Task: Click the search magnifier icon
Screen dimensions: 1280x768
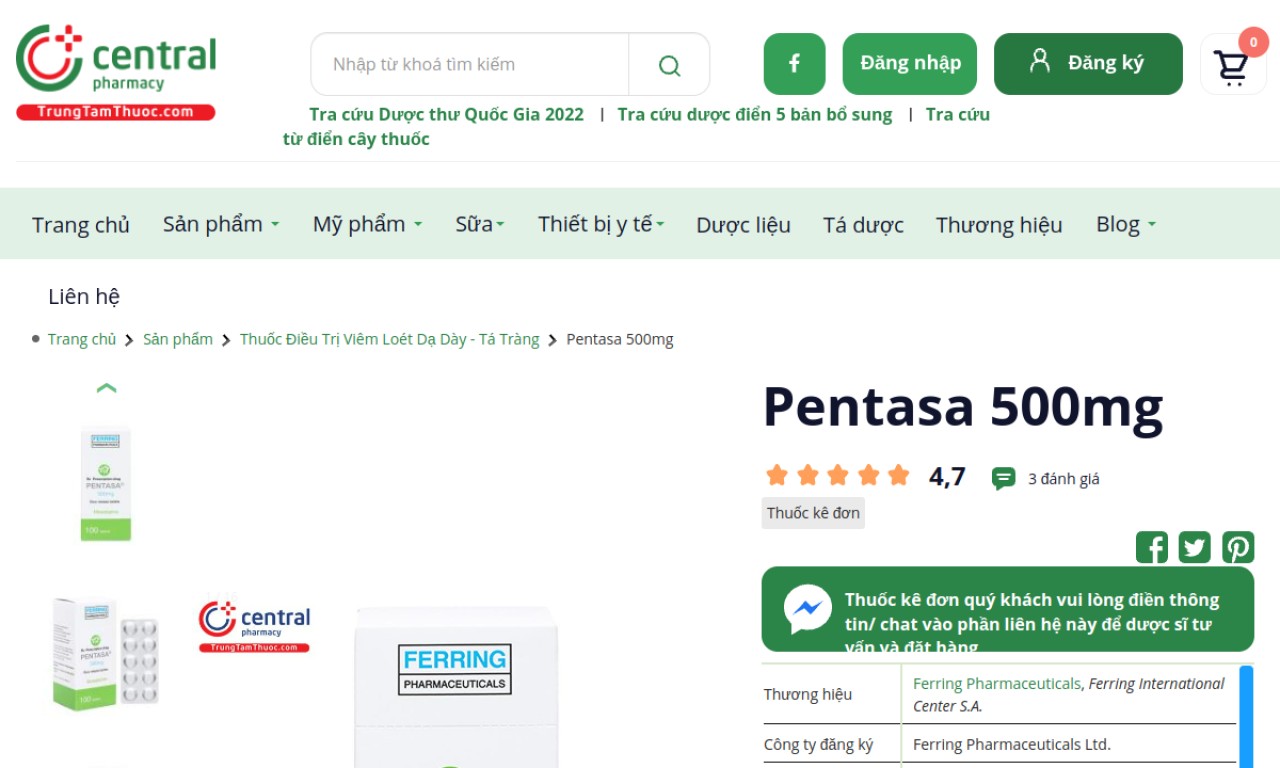Action: [x=669, y=65]
